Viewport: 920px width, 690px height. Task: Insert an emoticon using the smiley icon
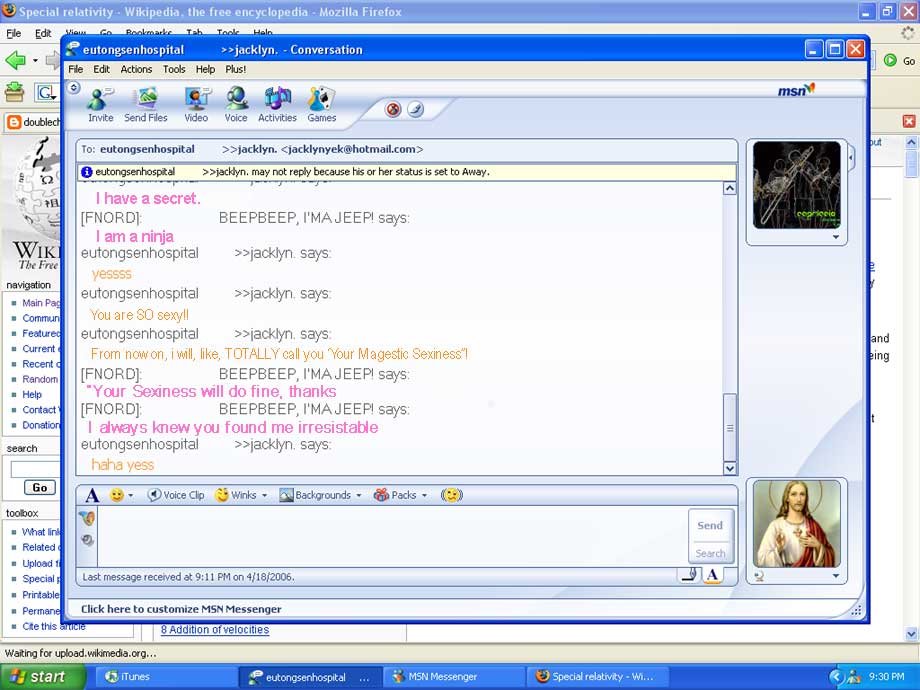tap(117, 495)
